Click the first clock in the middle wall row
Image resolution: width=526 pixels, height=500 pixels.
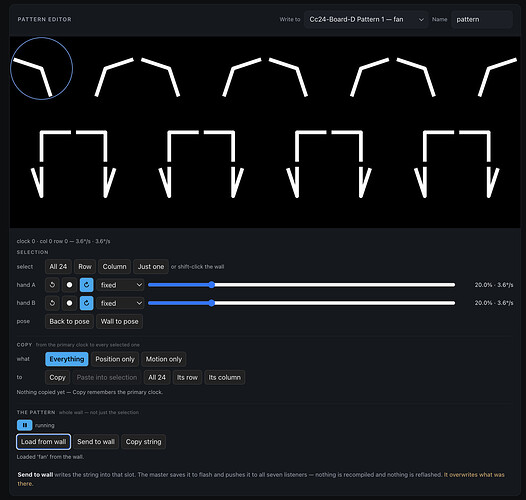42,132
